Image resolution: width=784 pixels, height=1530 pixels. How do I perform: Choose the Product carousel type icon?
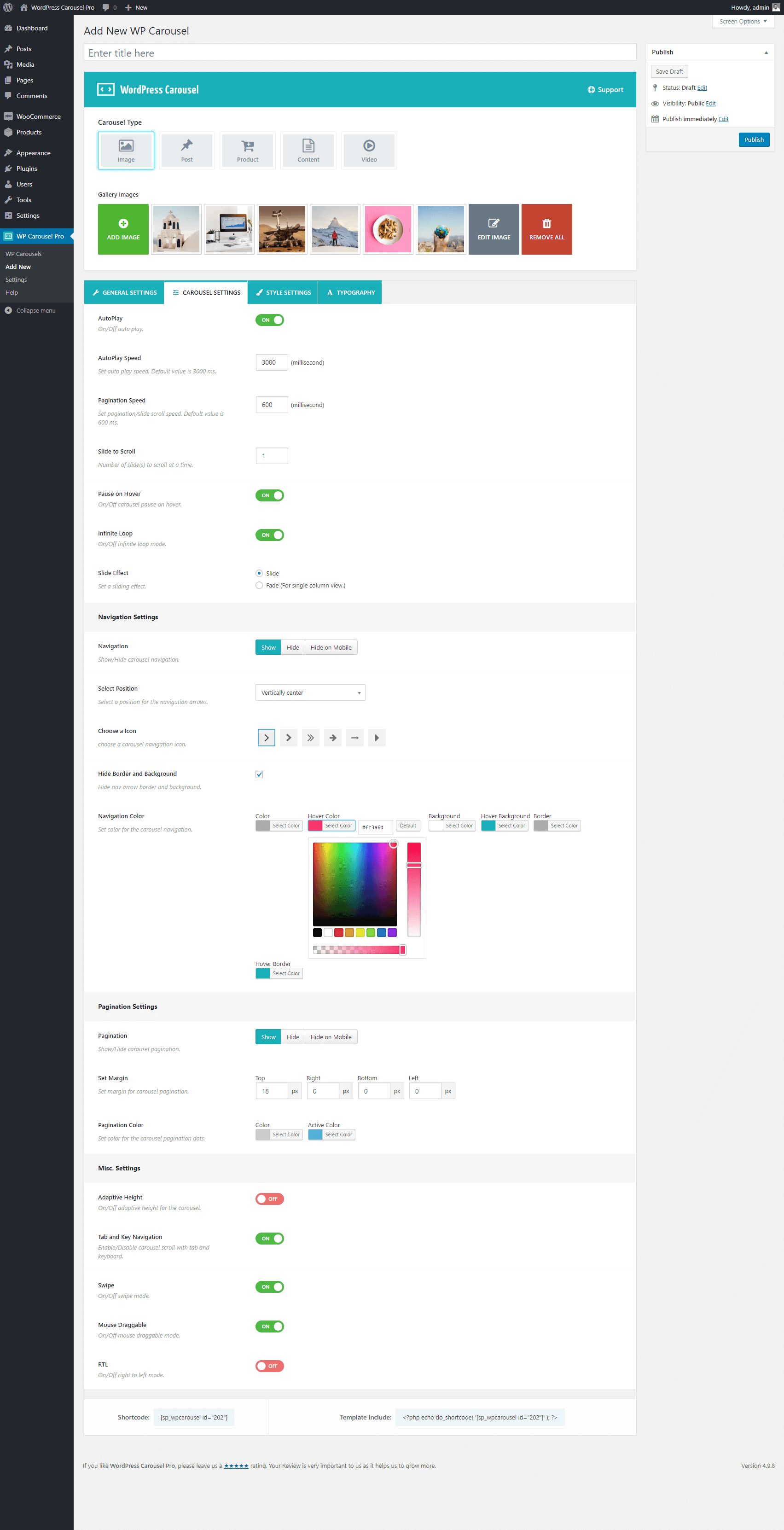pyautogui.click(x=247, y=150)
